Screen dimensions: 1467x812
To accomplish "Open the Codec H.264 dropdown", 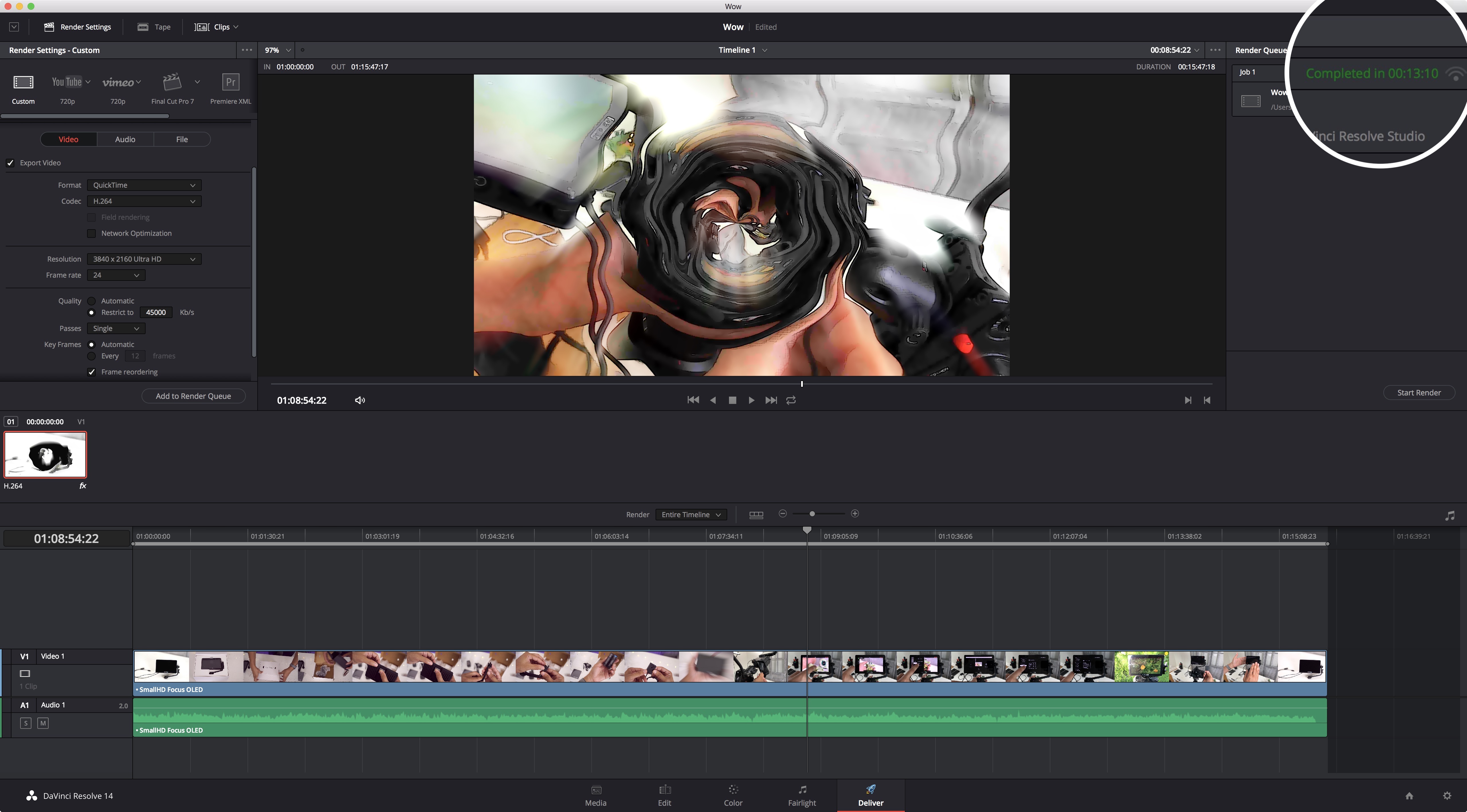I will (144, 201).
